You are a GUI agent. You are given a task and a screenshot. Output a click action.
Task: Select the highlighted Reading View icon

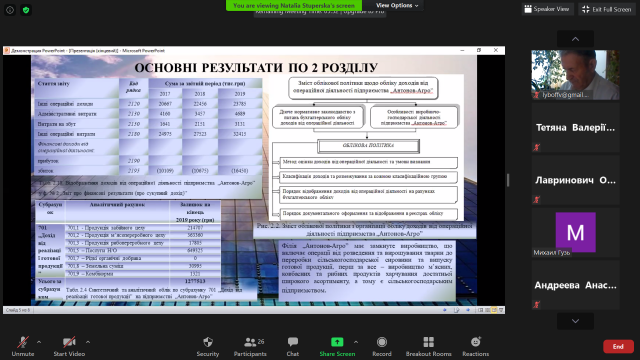(494, 310)
